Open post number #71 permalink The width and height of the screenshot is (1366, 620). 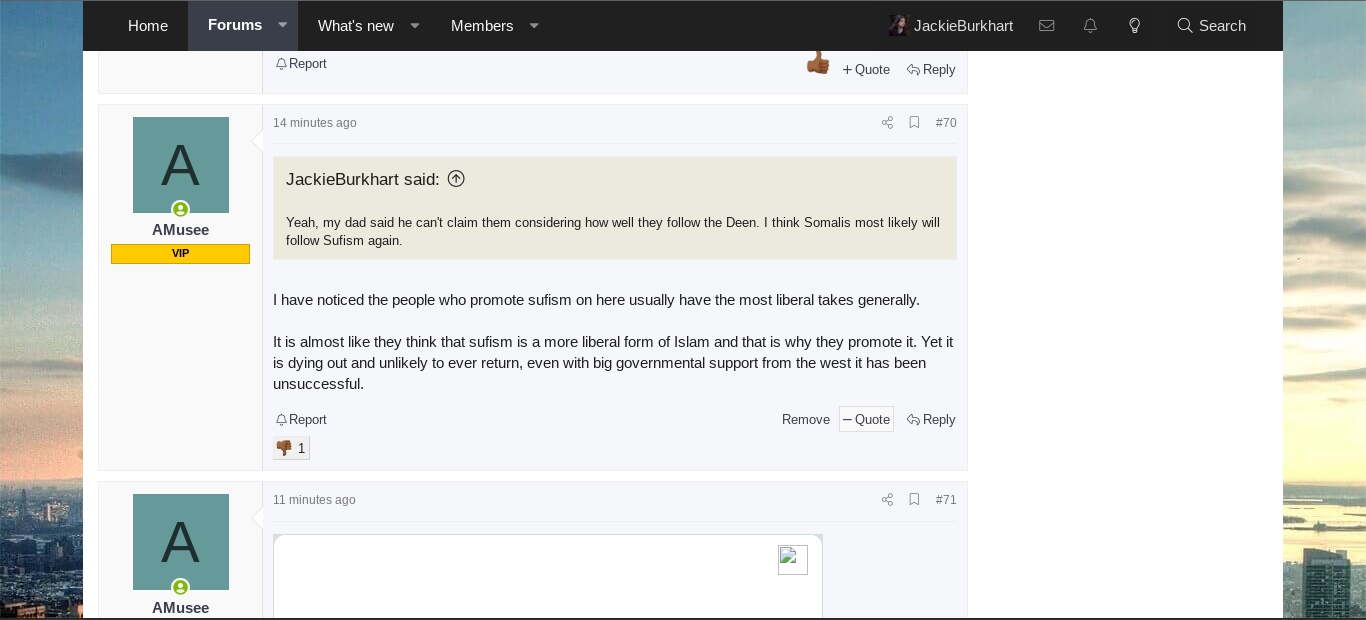[x=946, y=500]
